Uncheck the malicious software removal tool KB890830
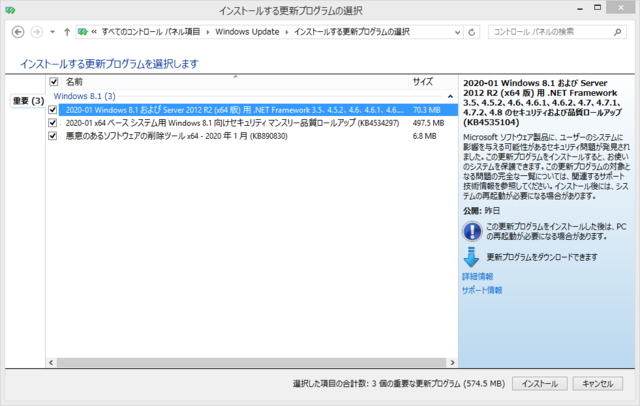640x406 pixels. (52, 136)
